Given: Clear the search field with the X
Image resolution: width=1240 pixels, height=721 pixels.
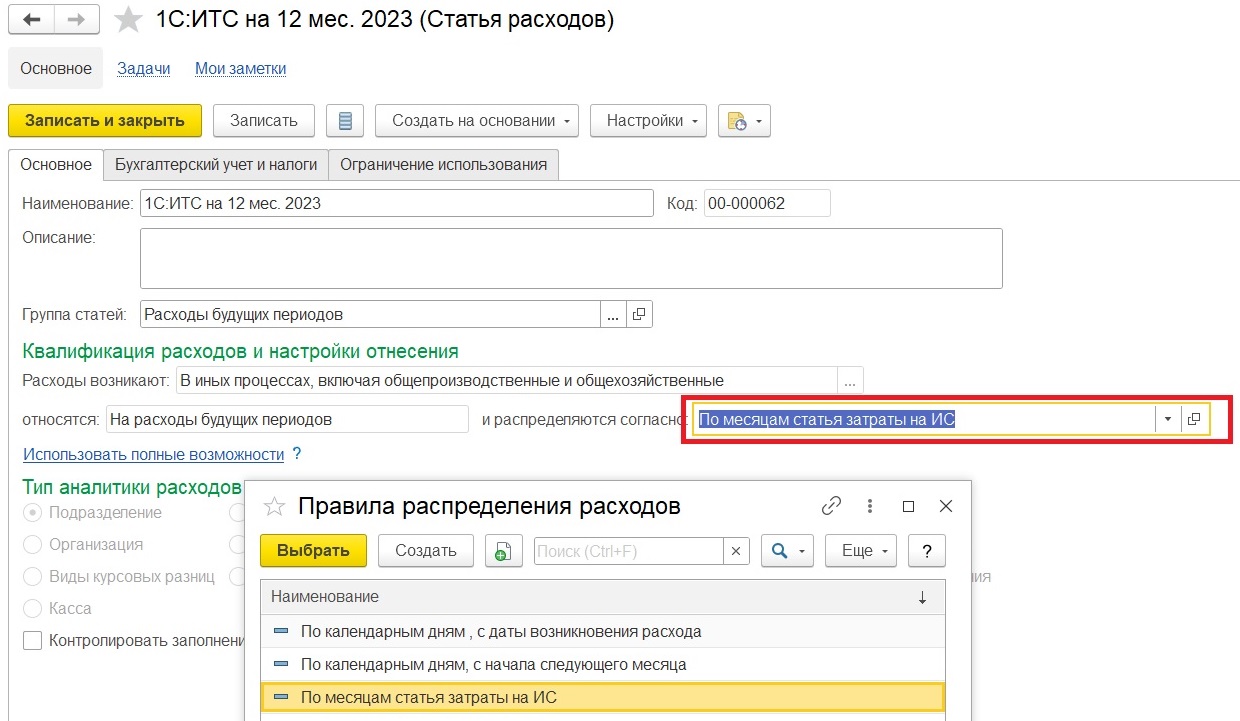Looking at the screenshot, I should [x=736, y=551].
